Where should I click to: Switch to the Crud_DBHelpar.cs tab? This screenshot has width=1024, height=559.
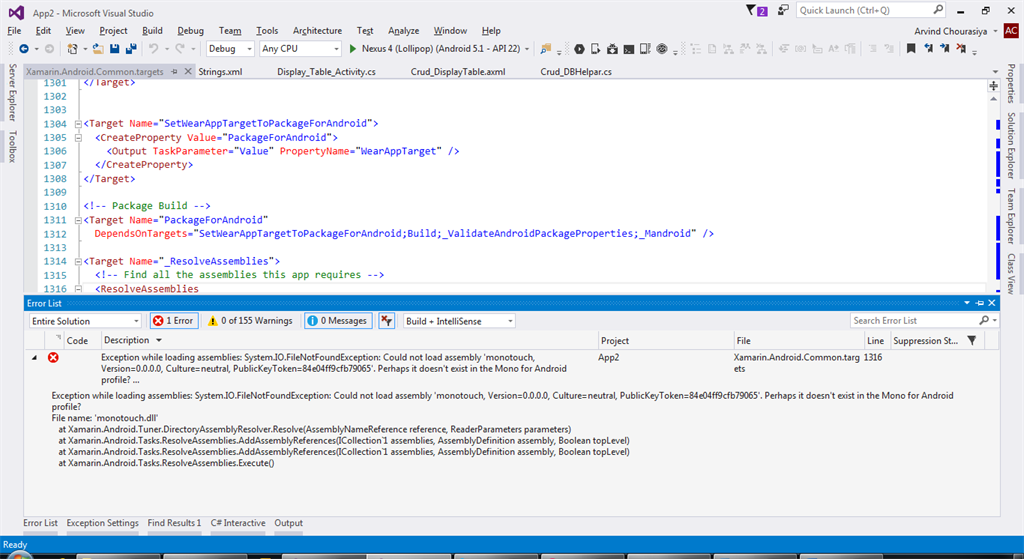(576, 72)
